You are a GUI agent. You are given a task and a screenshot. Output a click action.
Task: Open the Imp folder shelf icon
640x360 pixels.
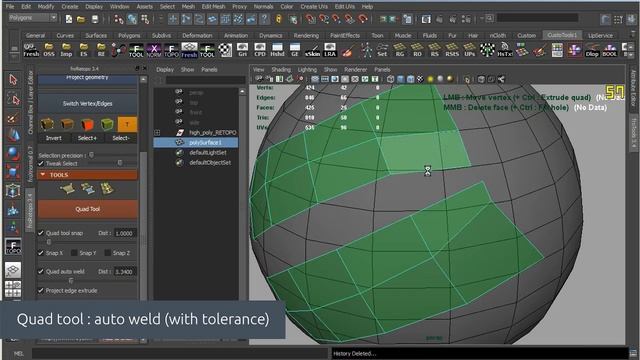point(66,50)
